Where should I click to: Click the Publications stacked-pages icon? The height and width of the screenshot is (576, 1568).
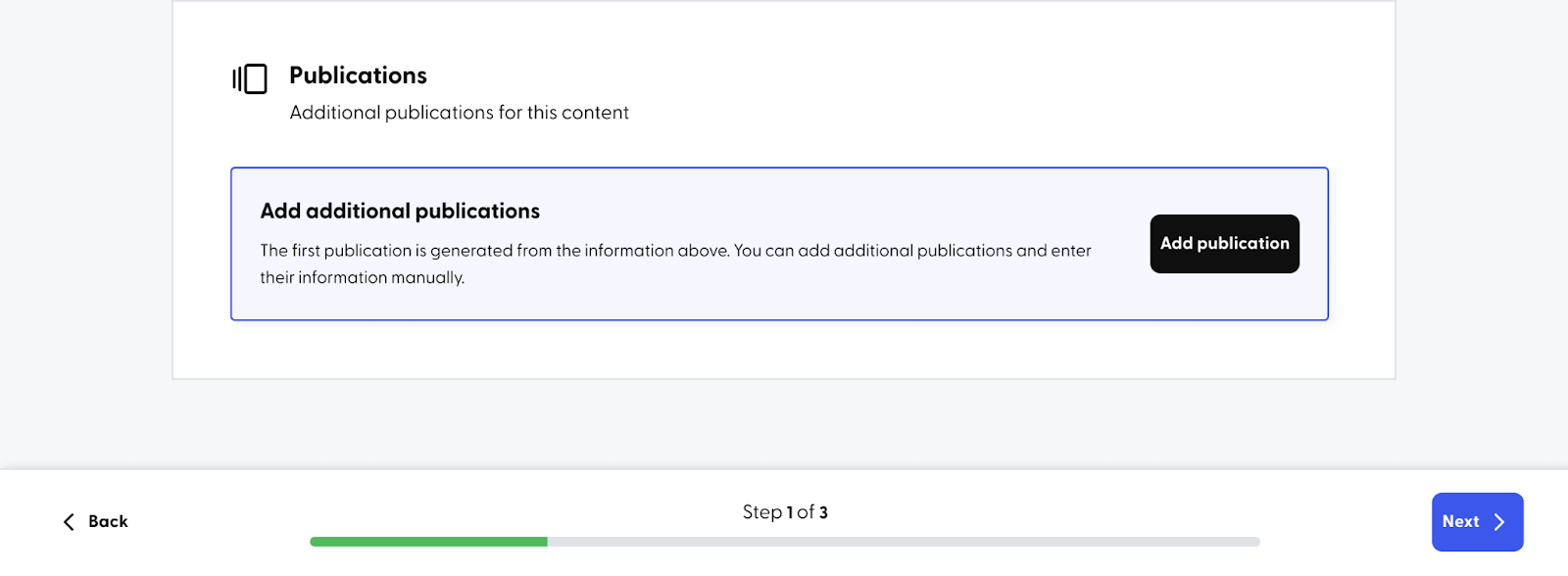[250, 78]
